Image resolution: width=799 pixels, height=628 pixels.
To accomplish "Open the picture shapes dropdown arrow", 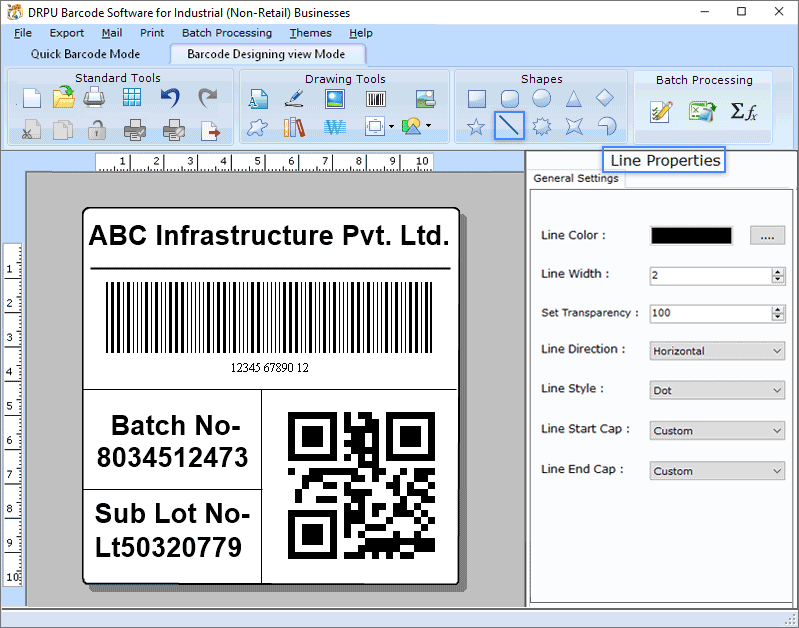I will point(429,125).
